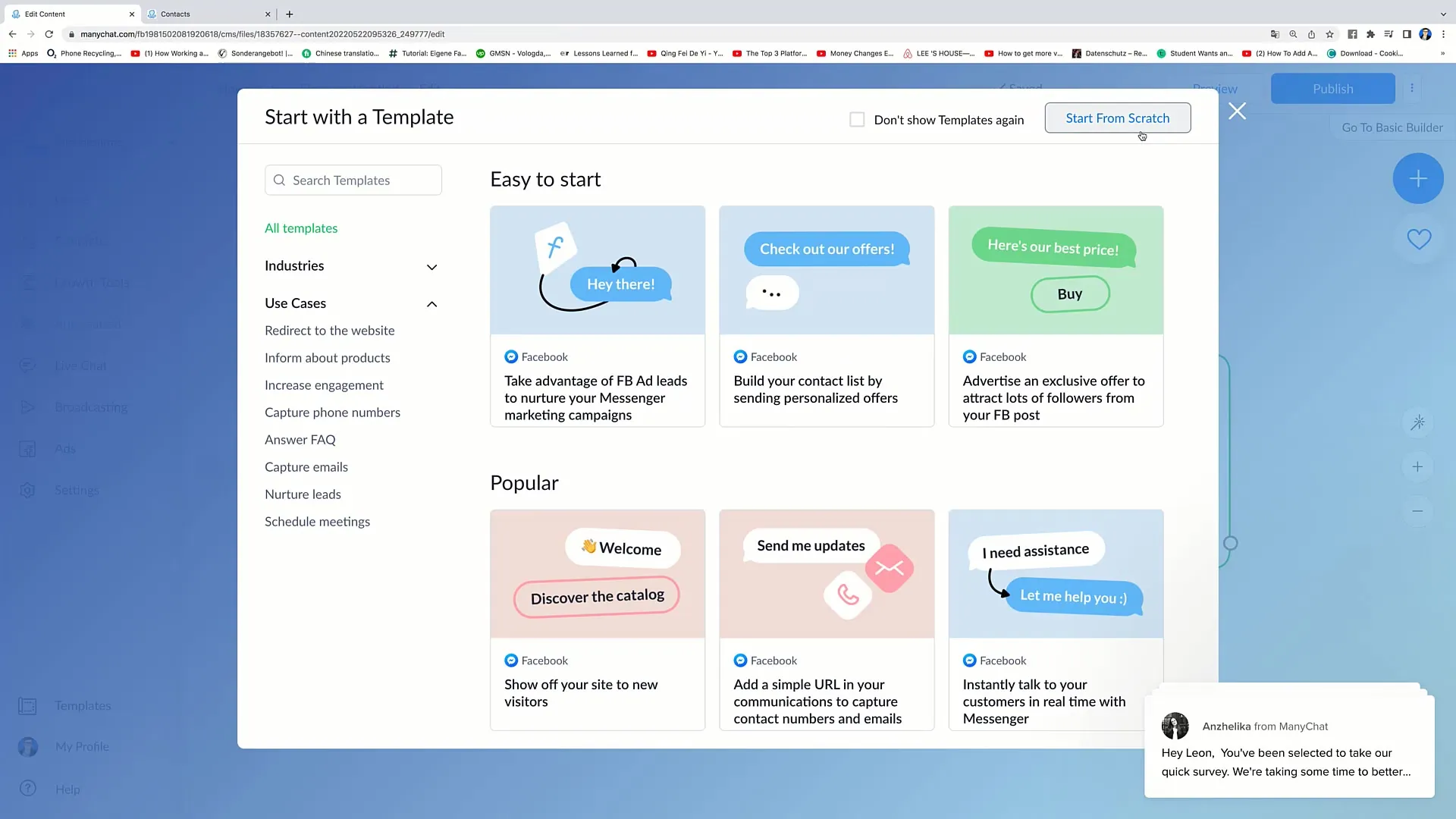Toggle Don't show Templates again checkbox

click(857, 118)
